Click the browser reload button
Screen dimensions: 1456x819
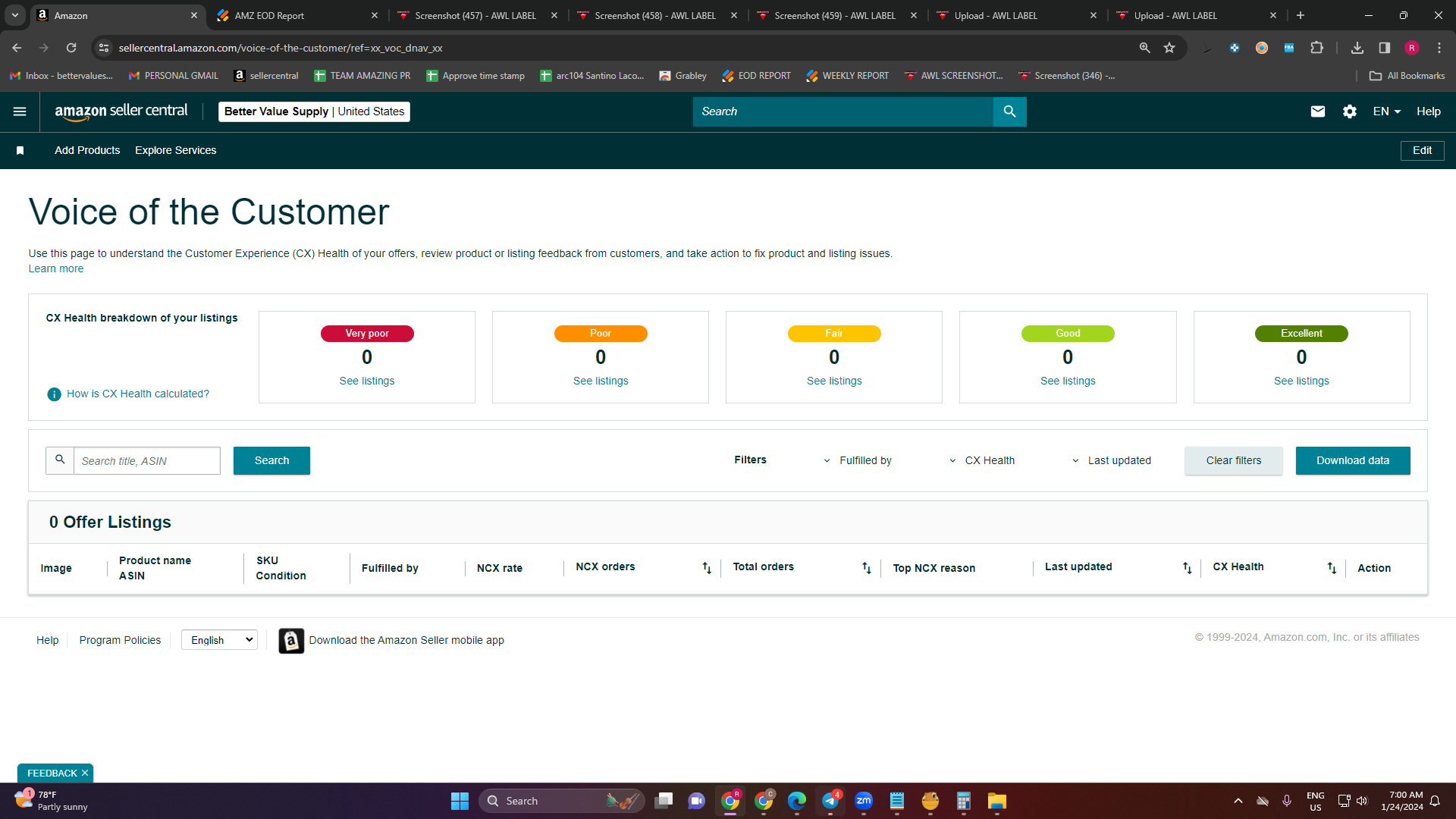click(71, 48)
